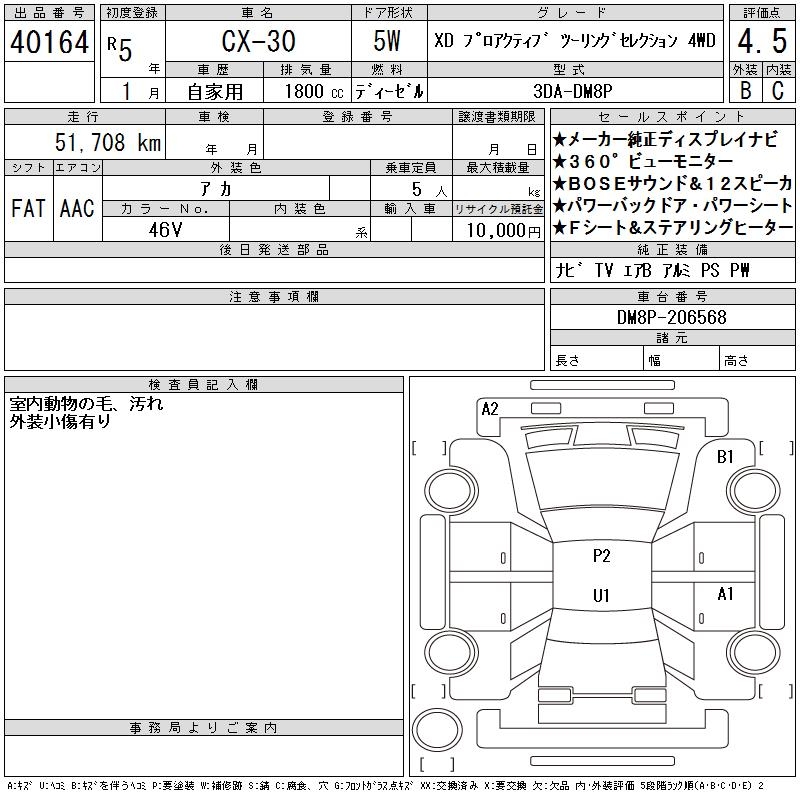Click the star icon before 360° ビューモニター
The image size is (800, 800).
560,161
